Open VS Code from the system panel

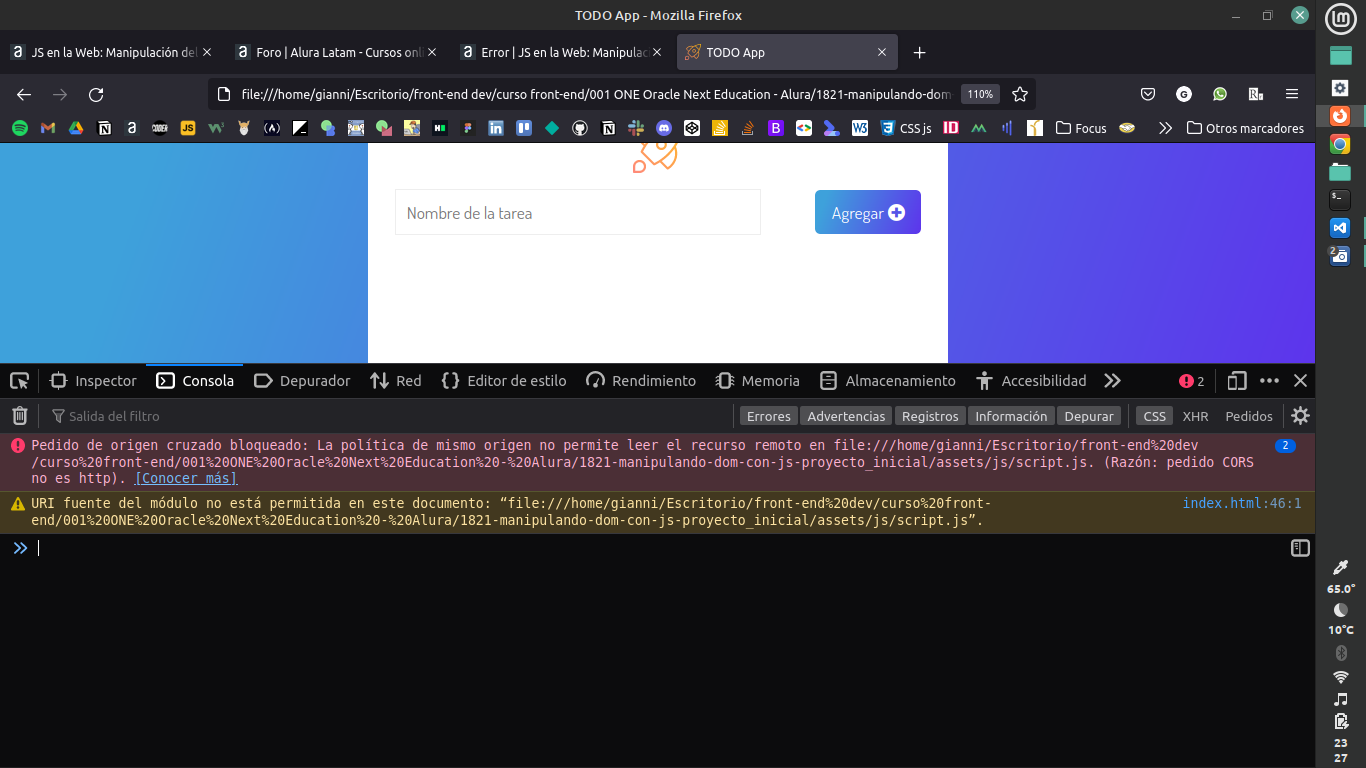pos(1340,227)
